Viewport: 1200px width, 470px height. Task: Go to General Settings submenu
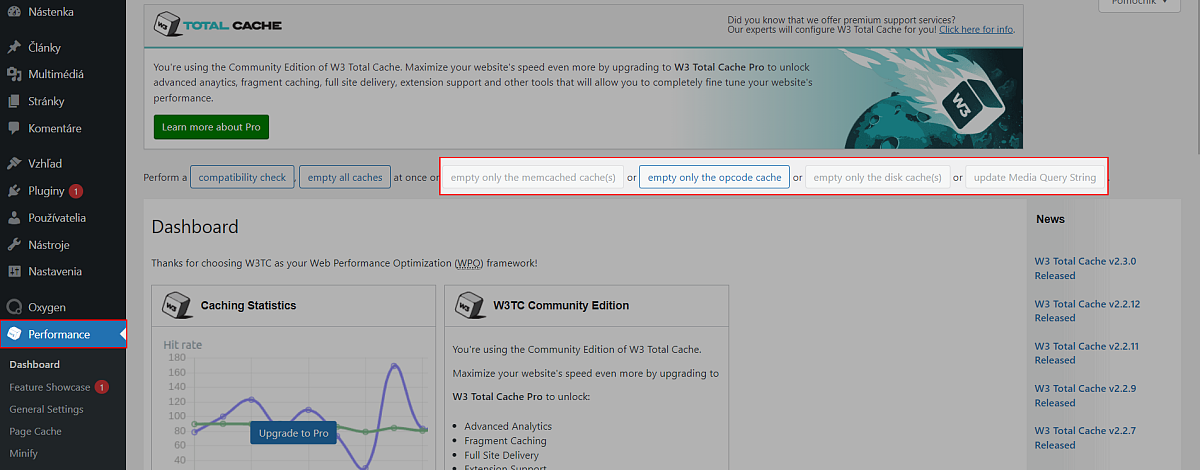coord(46,409)
